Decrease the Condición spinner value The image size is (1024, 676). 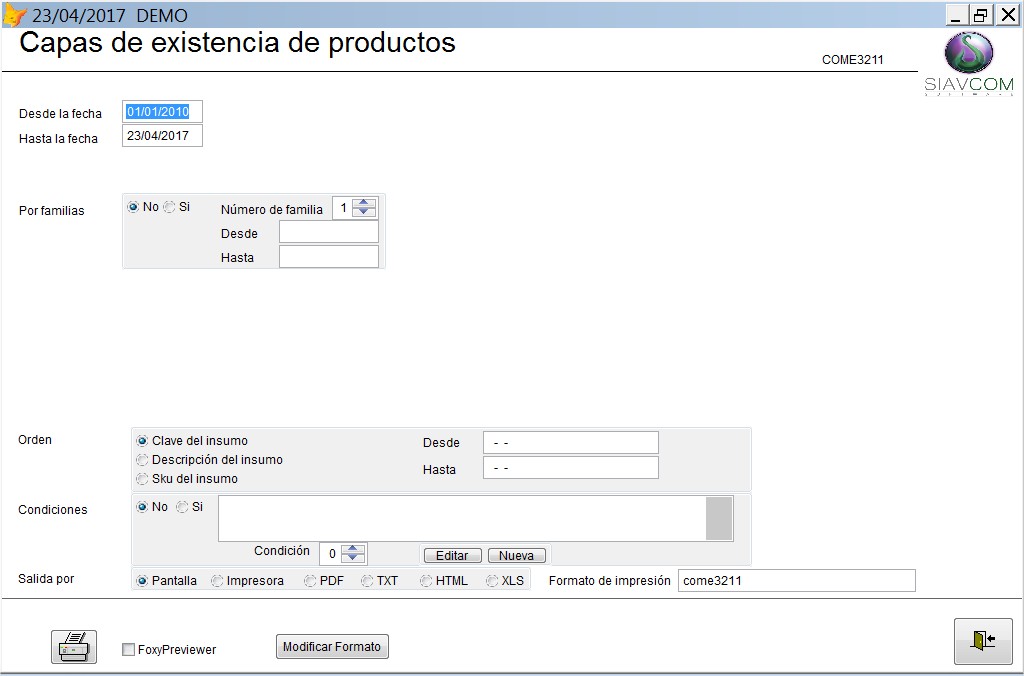353,558
